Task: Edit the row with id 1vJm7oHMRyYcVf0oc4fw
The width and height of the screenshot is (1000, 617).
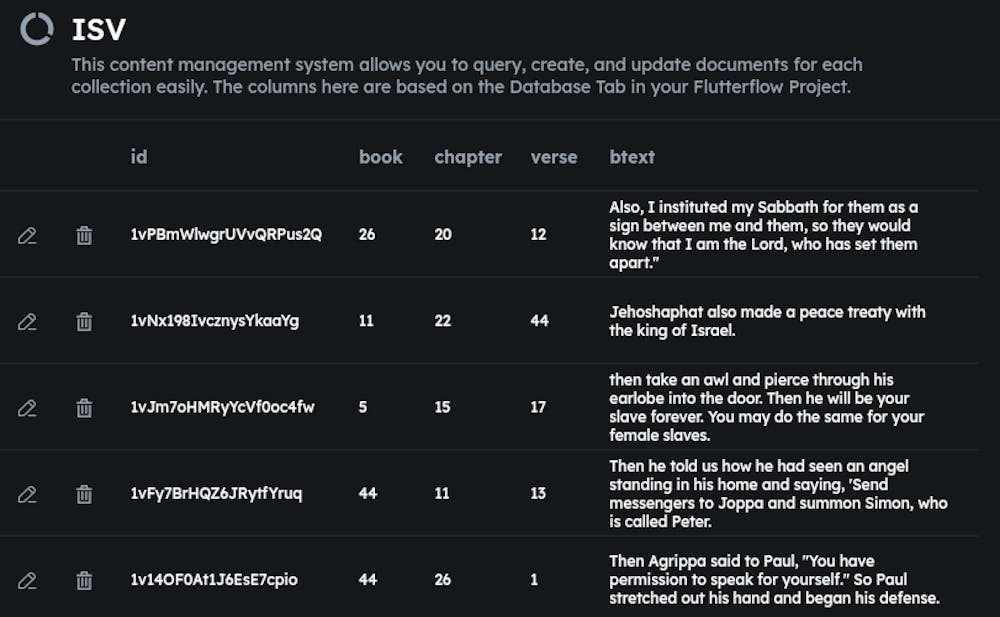Action: tap(27, 408)
